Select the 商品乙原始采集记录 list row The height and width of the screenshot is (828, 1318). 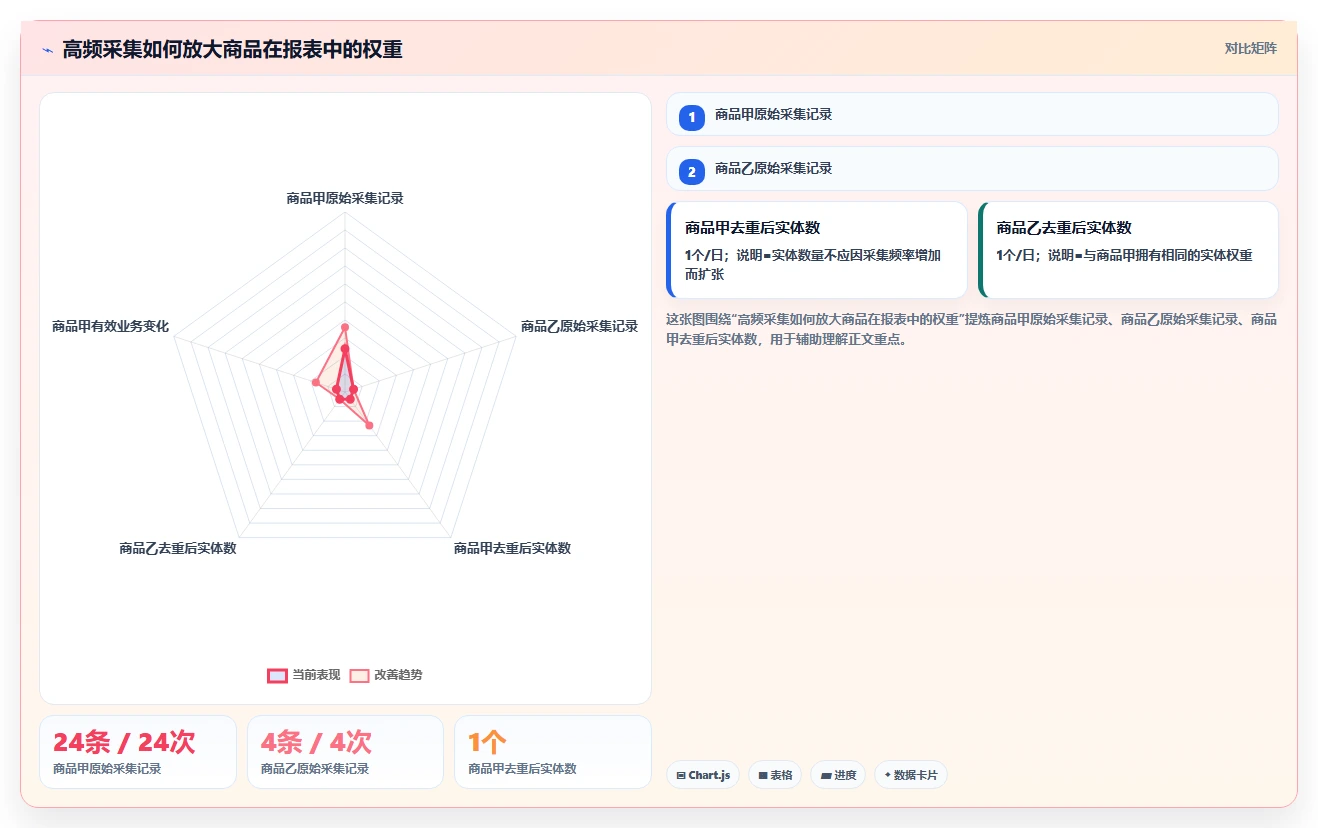(x=972, y=168)
